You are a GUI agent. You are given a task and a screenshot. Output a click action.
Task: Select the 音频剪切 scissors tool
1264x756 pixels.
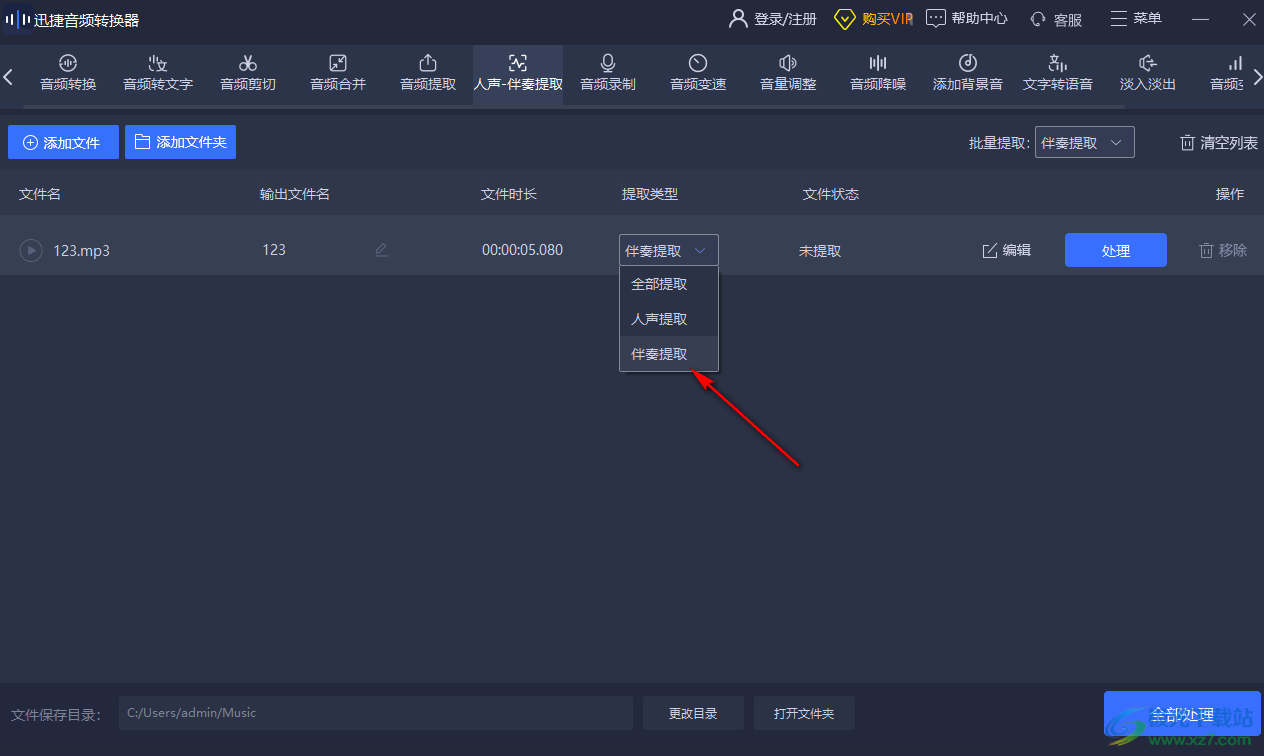(x=248, y=73)
